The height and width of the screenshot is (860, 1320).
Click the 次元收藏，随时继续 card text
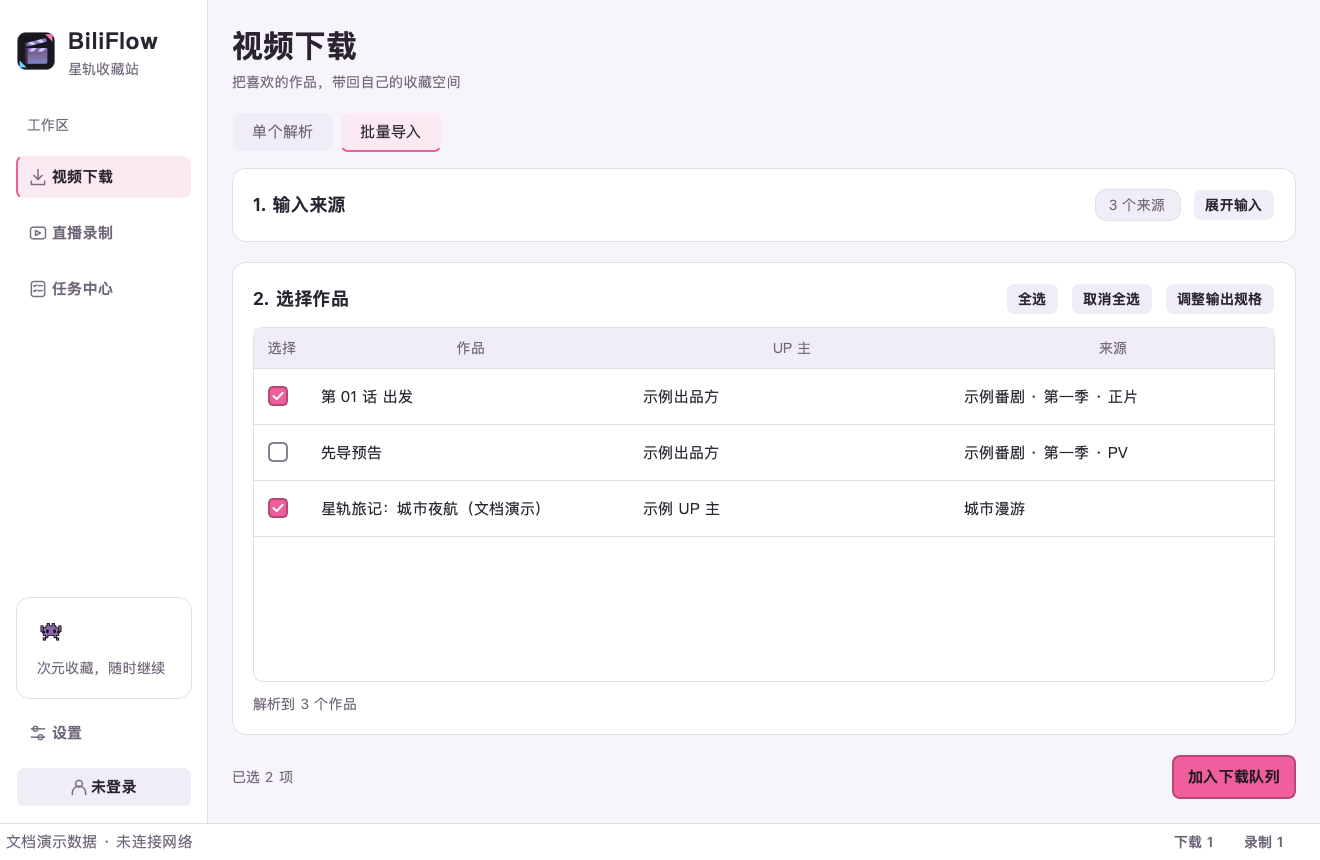(101, 668)
